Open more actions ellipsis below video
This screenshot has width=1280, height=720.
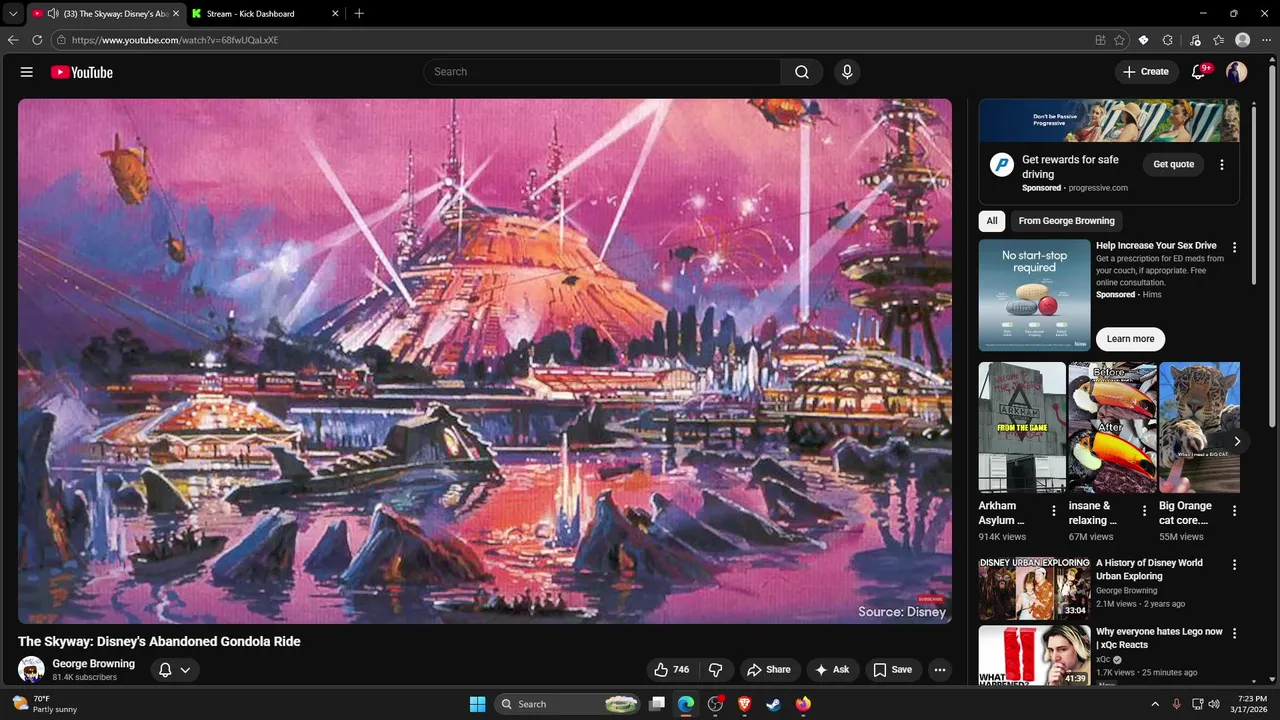[x=939, y=670]
